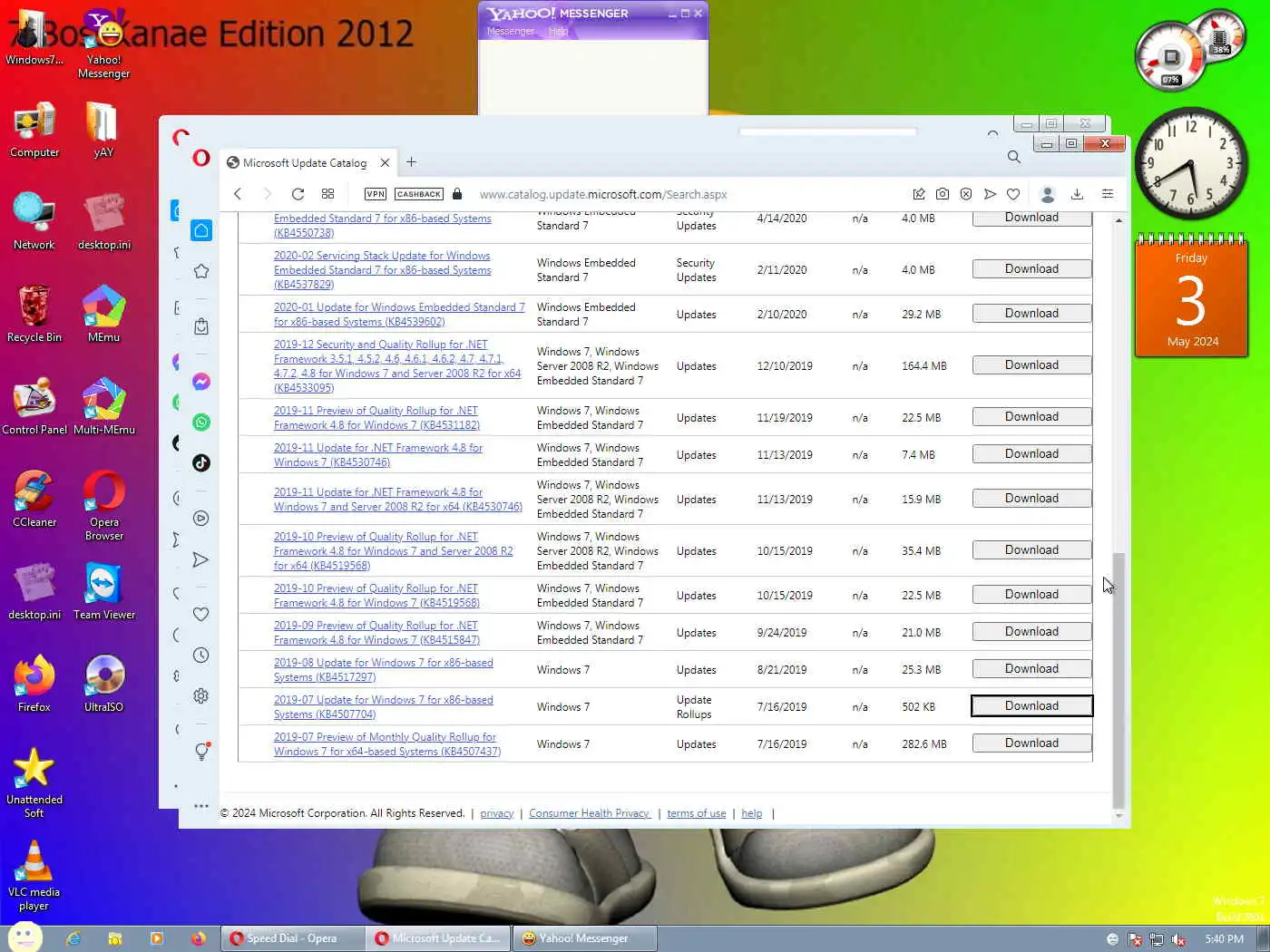1270x952 pixels.
Task: Open the Consumer Health Privacy link
Action: pos(589,813)
